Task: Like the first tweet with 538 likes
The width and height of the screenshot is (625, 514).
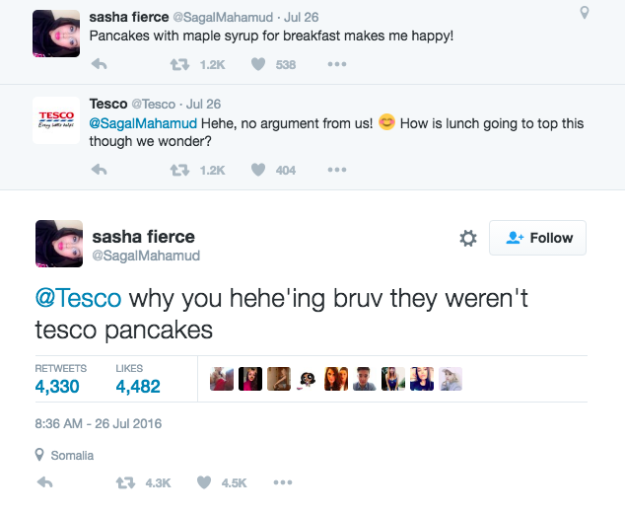Action: 258,65
